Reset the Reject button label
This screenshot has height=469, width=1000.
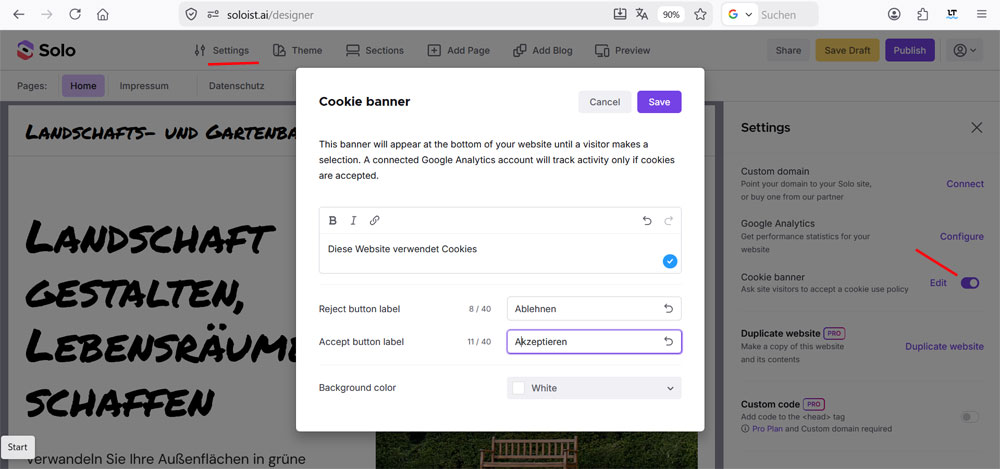[668, 309]
